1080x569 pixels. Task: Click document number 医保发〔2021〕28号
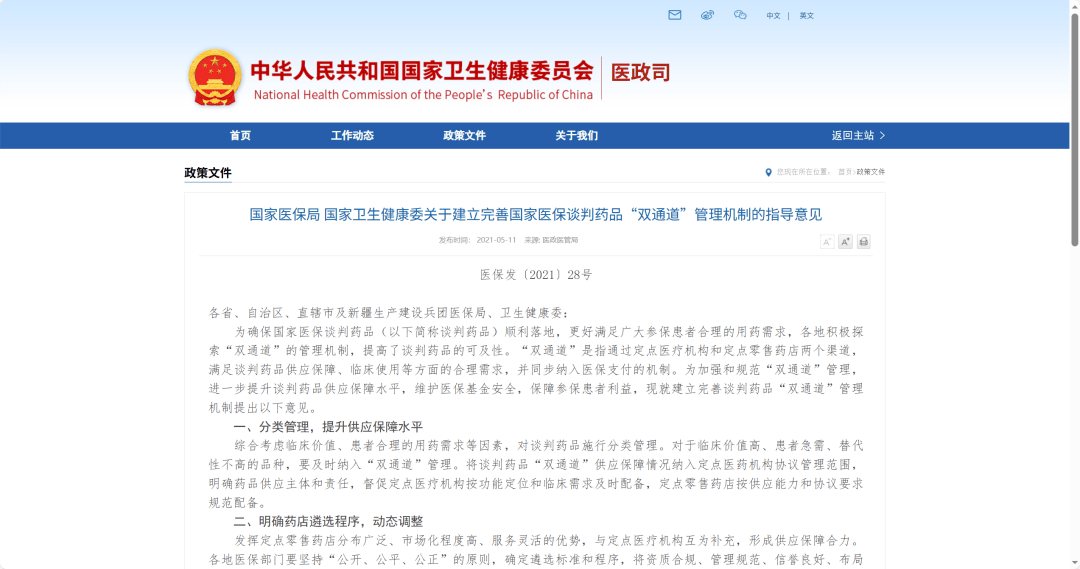coord(536,275)
